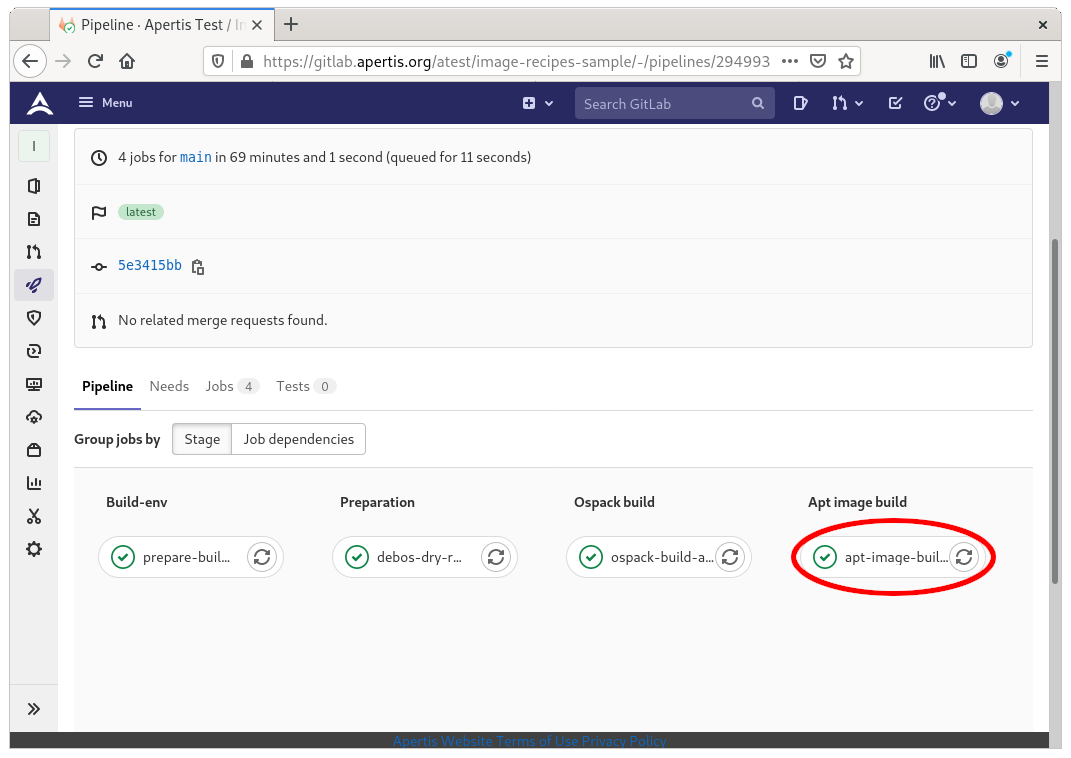Image resolution: width=1071 pixels, height=758 pixels.
Task: Copy the commit SHA to clipboard
Action: (x=198, y=266)
